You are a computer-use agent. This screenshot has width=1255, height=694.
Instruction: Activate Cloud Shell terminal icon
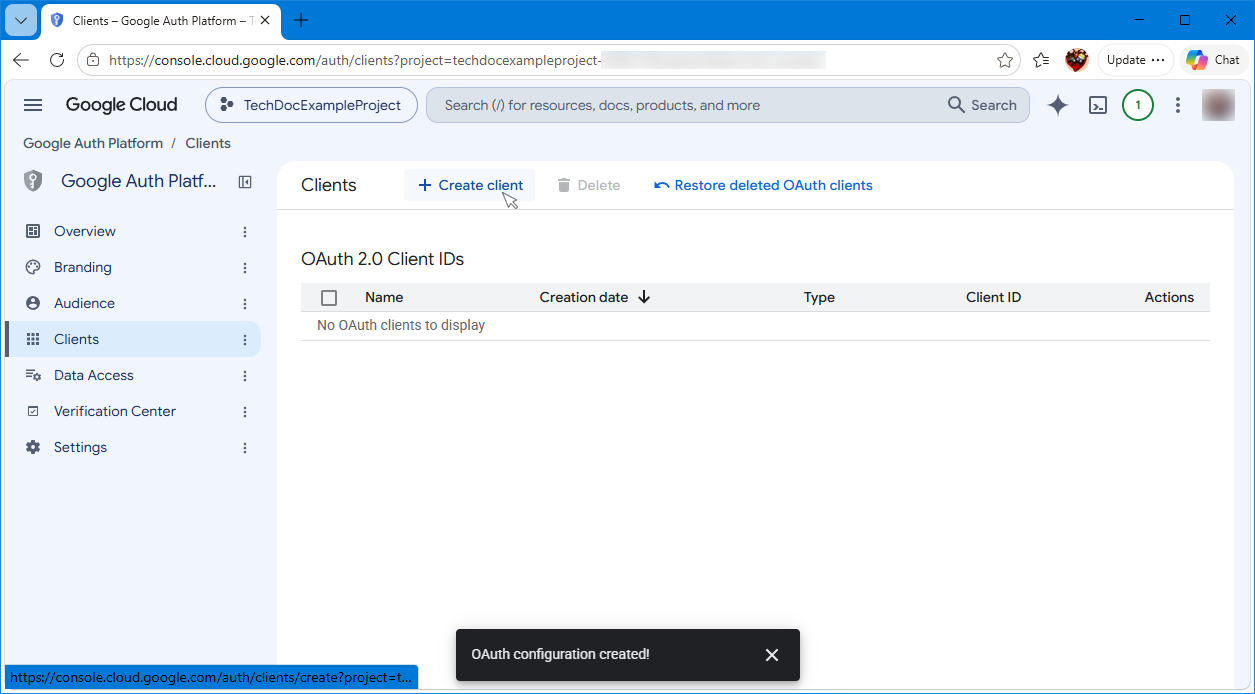1098,105
